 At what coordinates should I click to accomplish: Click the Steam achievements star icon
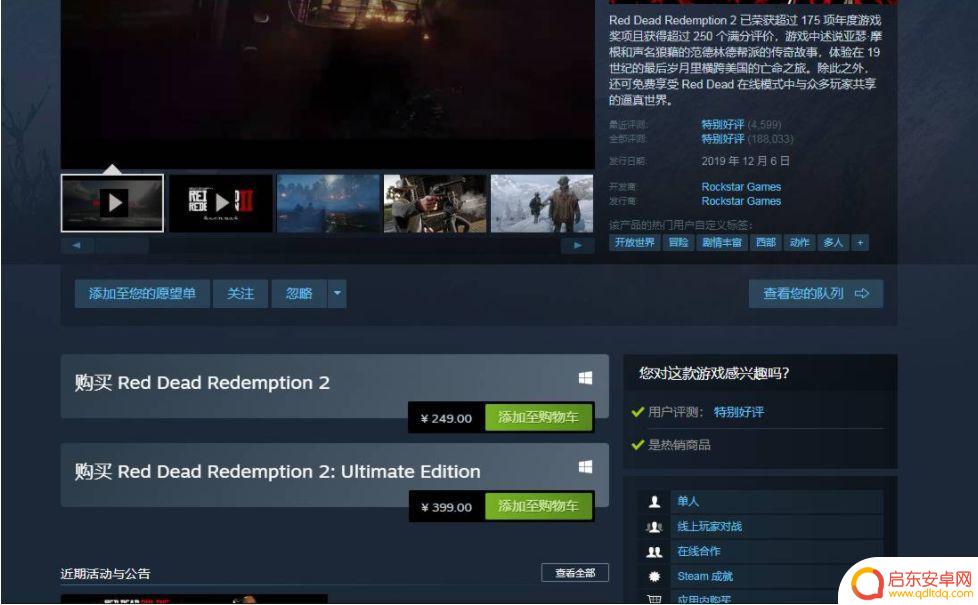click(654, 576)
